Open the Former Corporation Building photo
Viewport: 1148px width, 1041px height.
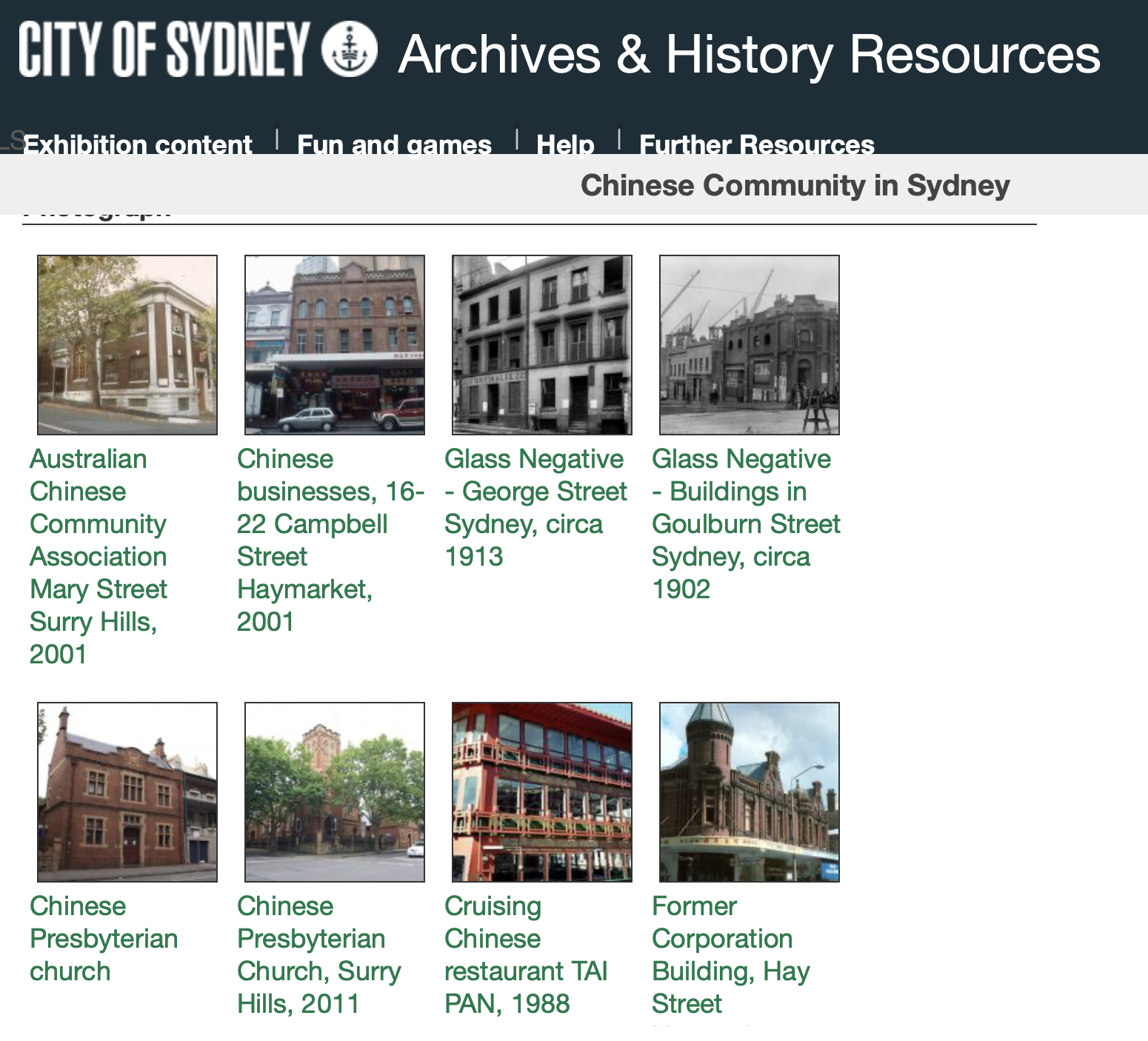click(x=750, y=792)
